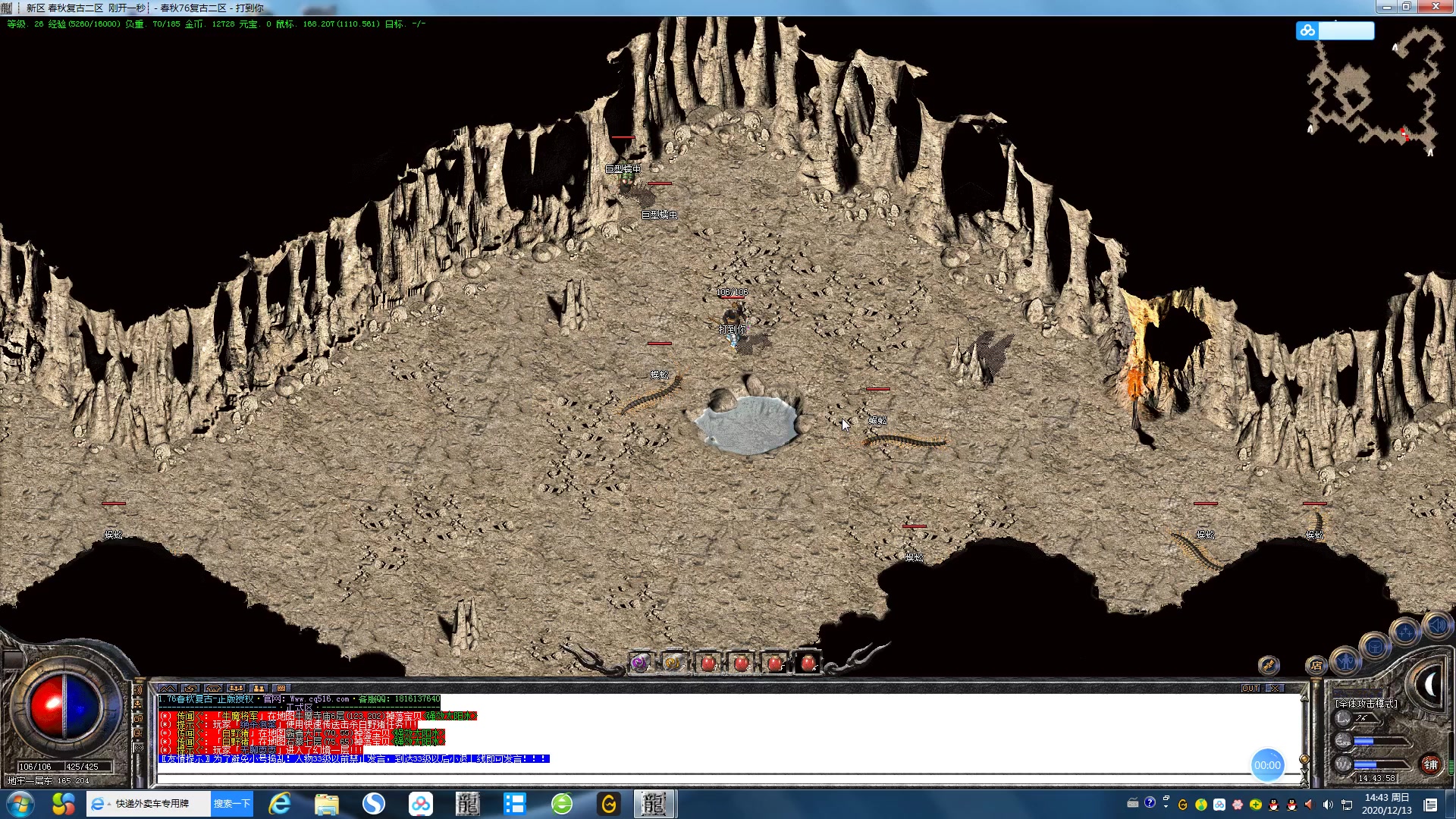Click the chat scrollbar gold handle

pyautogui.click(x=1304, y=759)
